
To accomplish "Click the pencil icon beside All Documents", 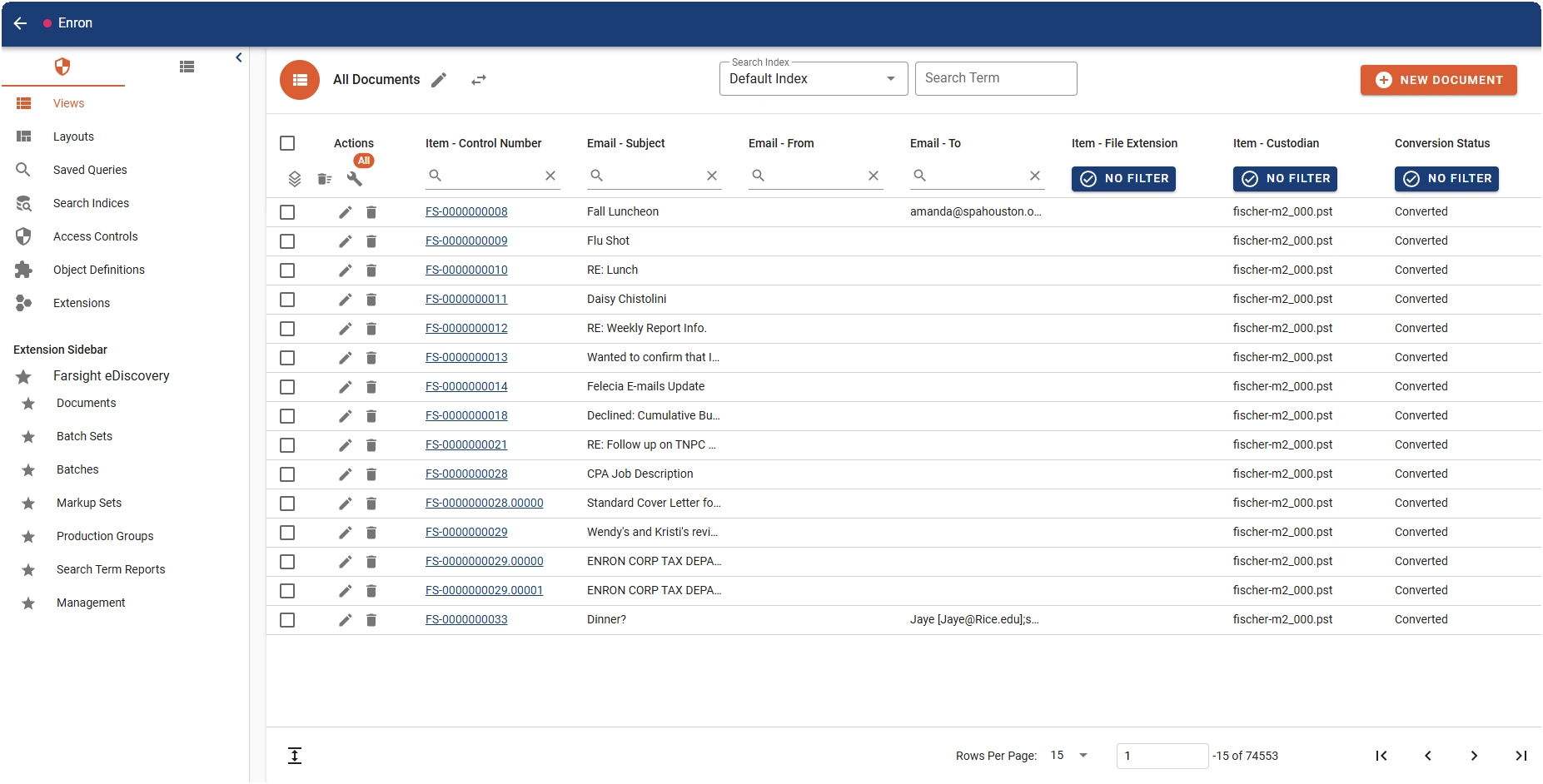I will pyautogui.click(x=439, y=80).
